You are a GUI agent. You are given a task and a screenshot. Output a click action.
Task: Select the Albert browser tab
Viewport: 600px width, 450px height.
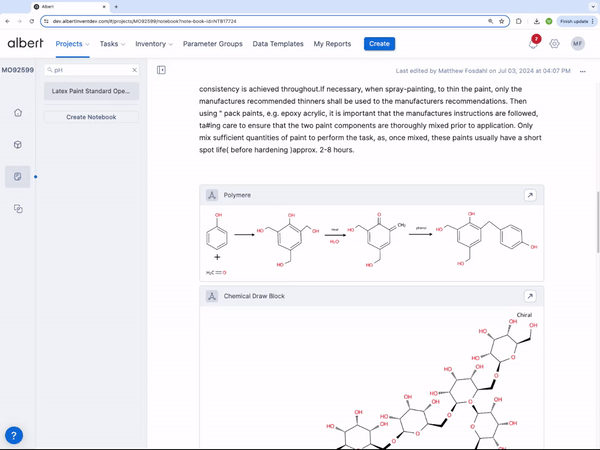[70, 7]
